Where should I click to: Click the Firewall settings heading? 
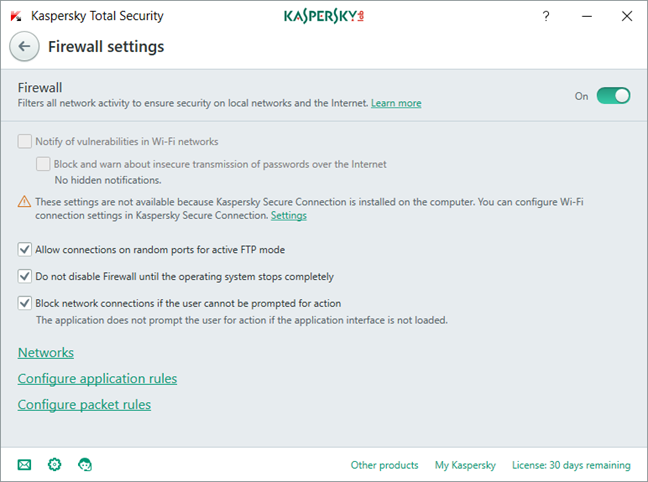tap(106, 47)
